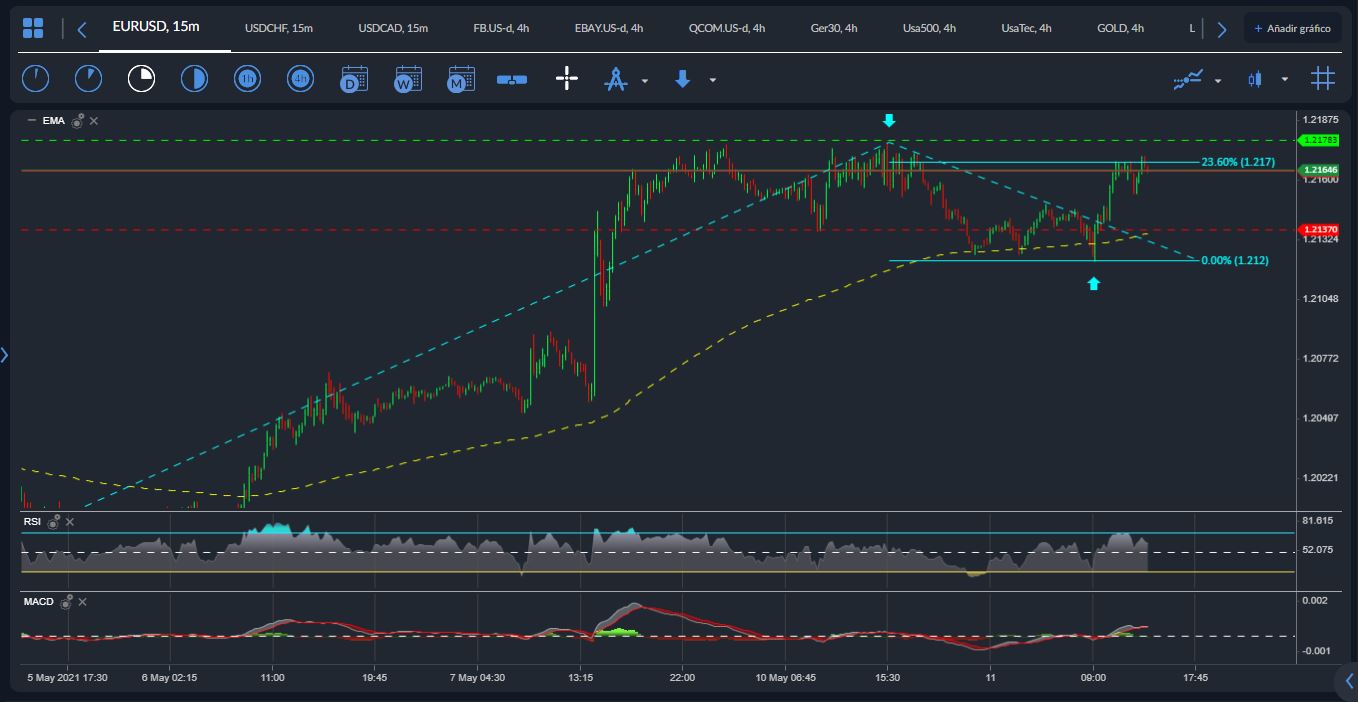This screenshot has height=702, width=1358.
Task: Click the green 1.21783 price label
Action: tap(1317, 140)
